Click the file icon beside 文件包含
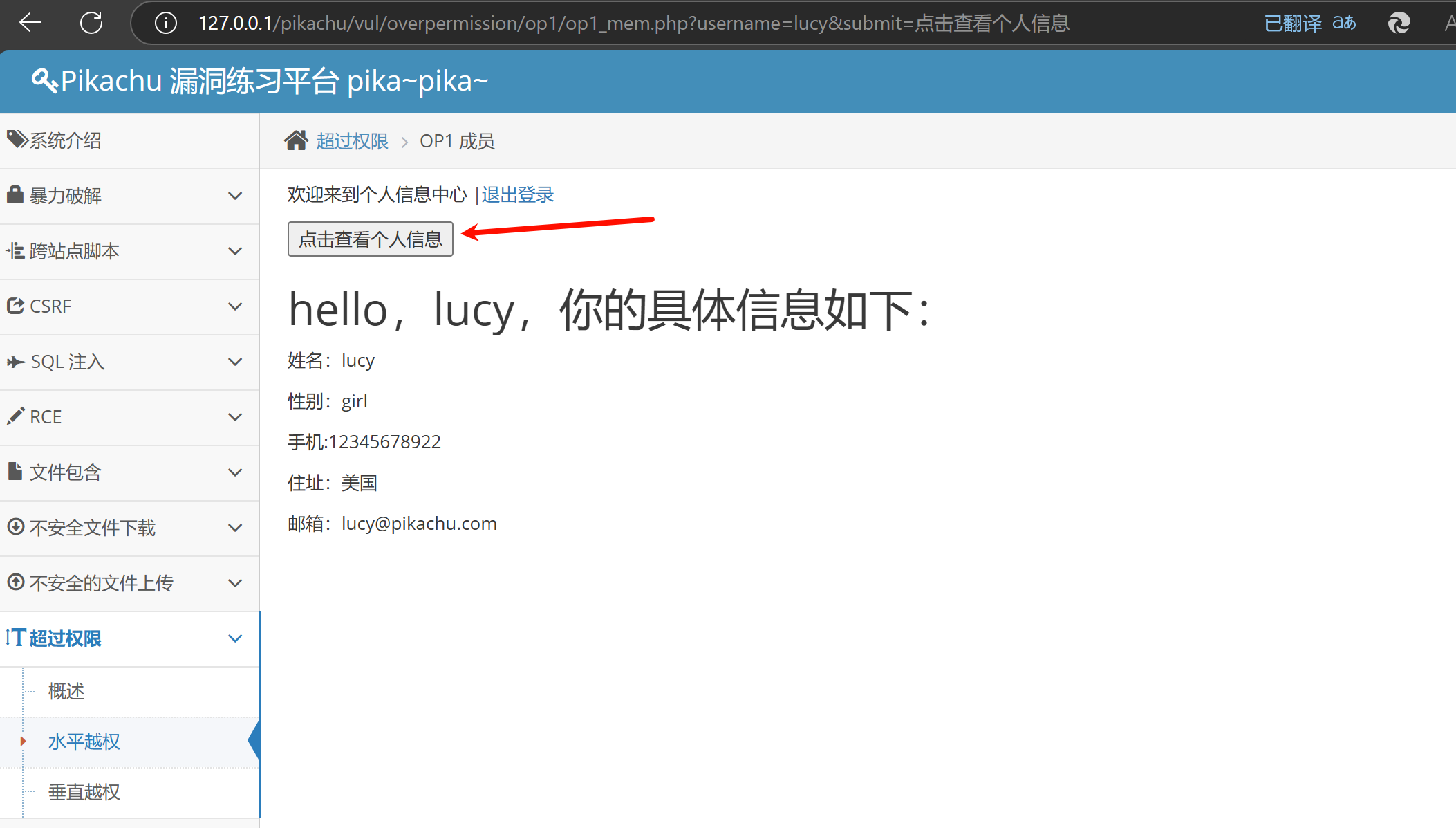Image resolution: width=1456 pixels, height=828 pixels. click(15, 471)
